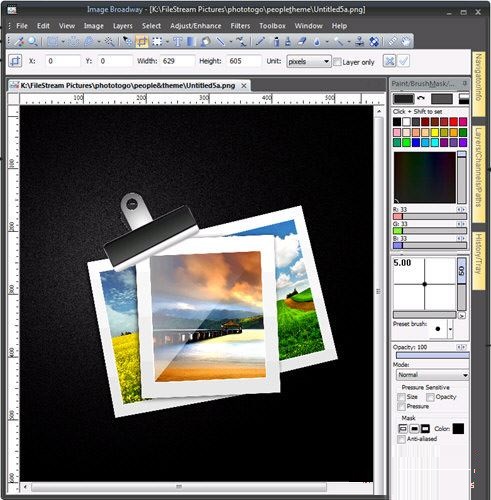Select the eyedropper color picker tool

[19, 42]
